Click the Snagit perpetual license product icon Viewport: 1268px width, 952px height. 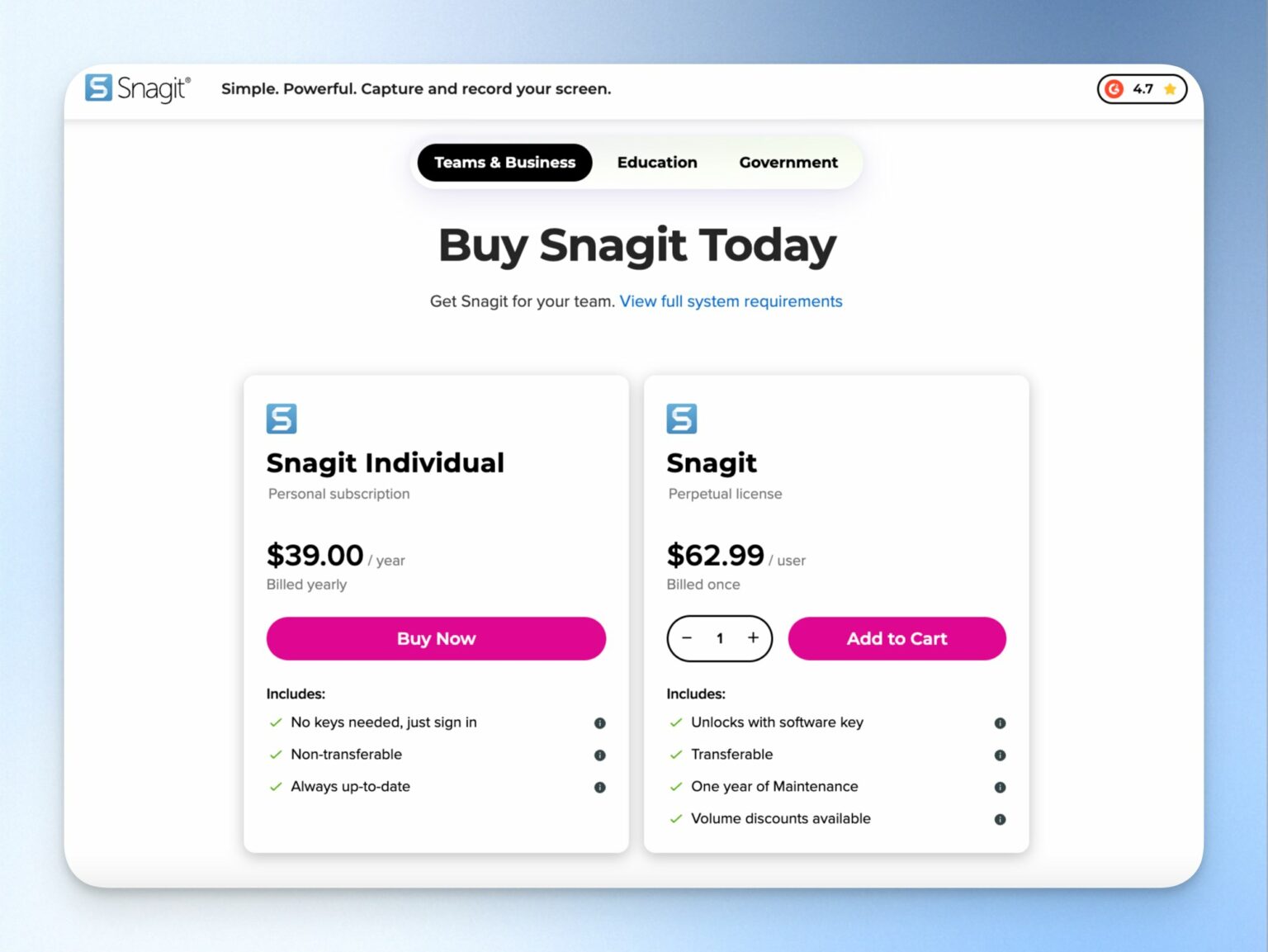pos(682,418)
